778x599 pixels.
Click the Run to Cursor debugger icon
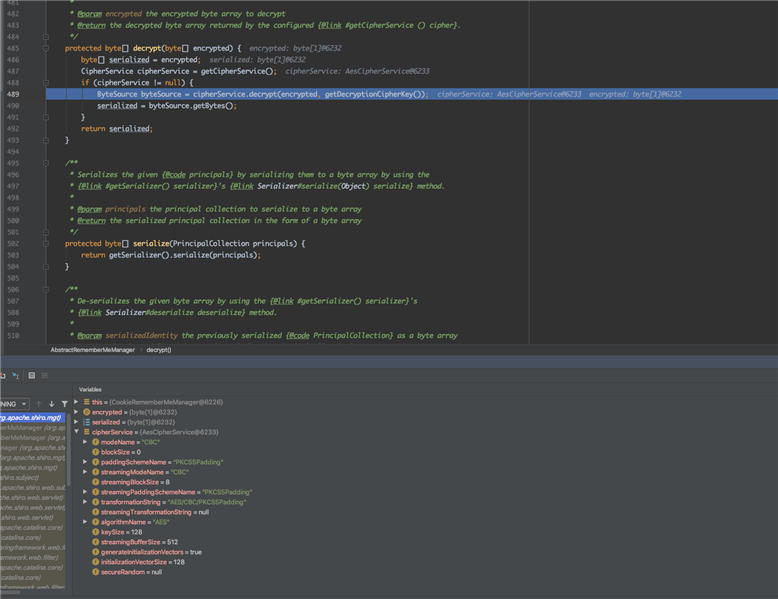click(15, 376)
